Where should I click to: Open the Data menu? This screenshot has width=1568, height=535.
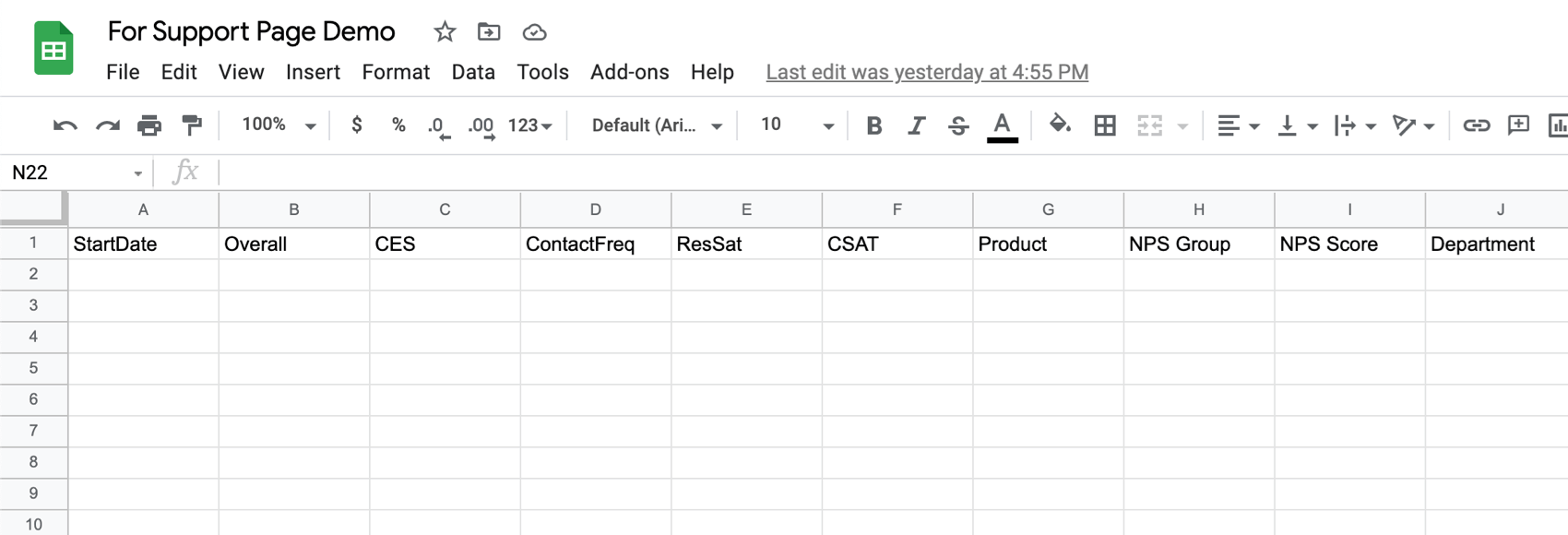pyautogui.click(x=473, y=72)
